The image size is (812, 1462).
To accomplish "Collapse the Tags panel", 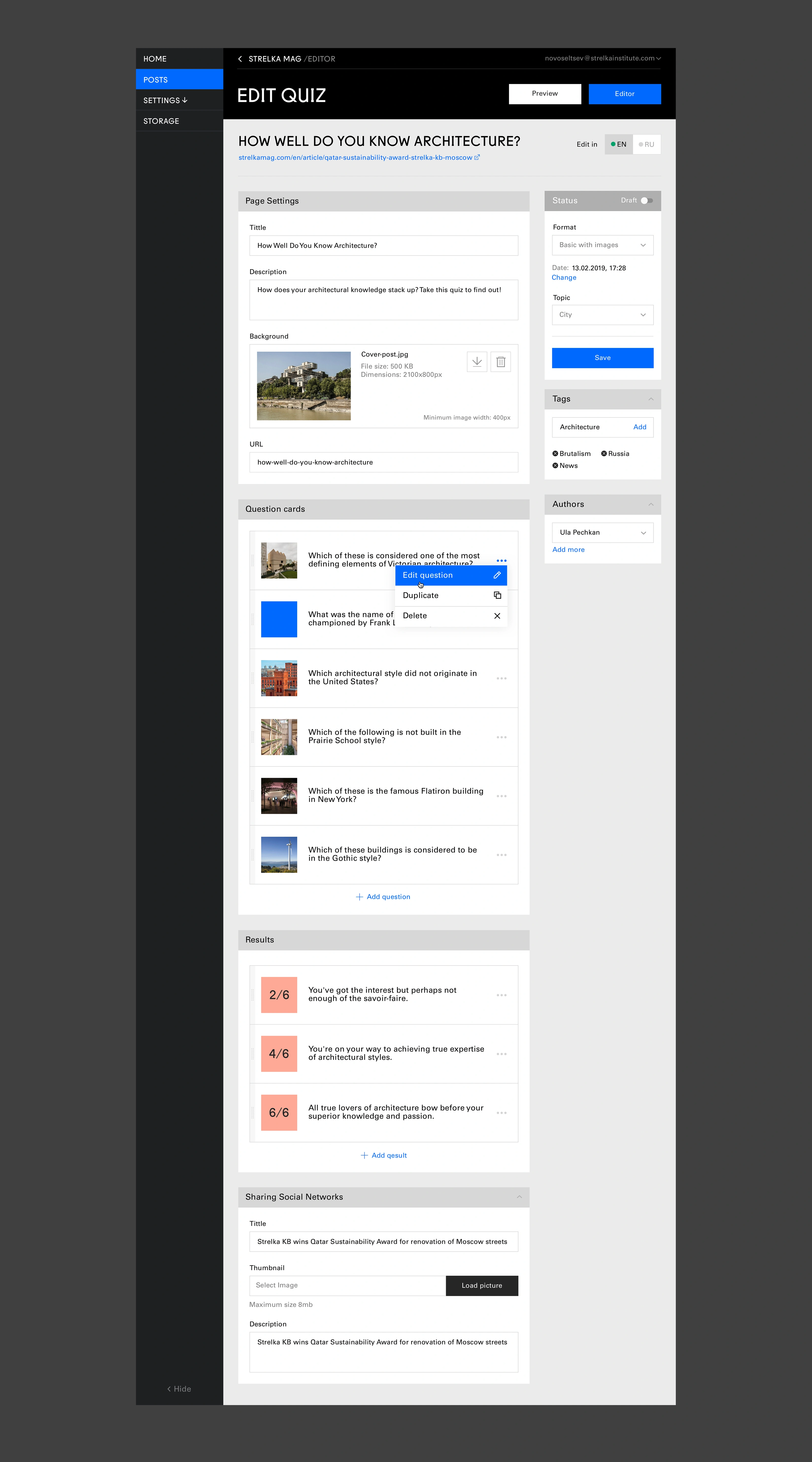I will point(651,399).
